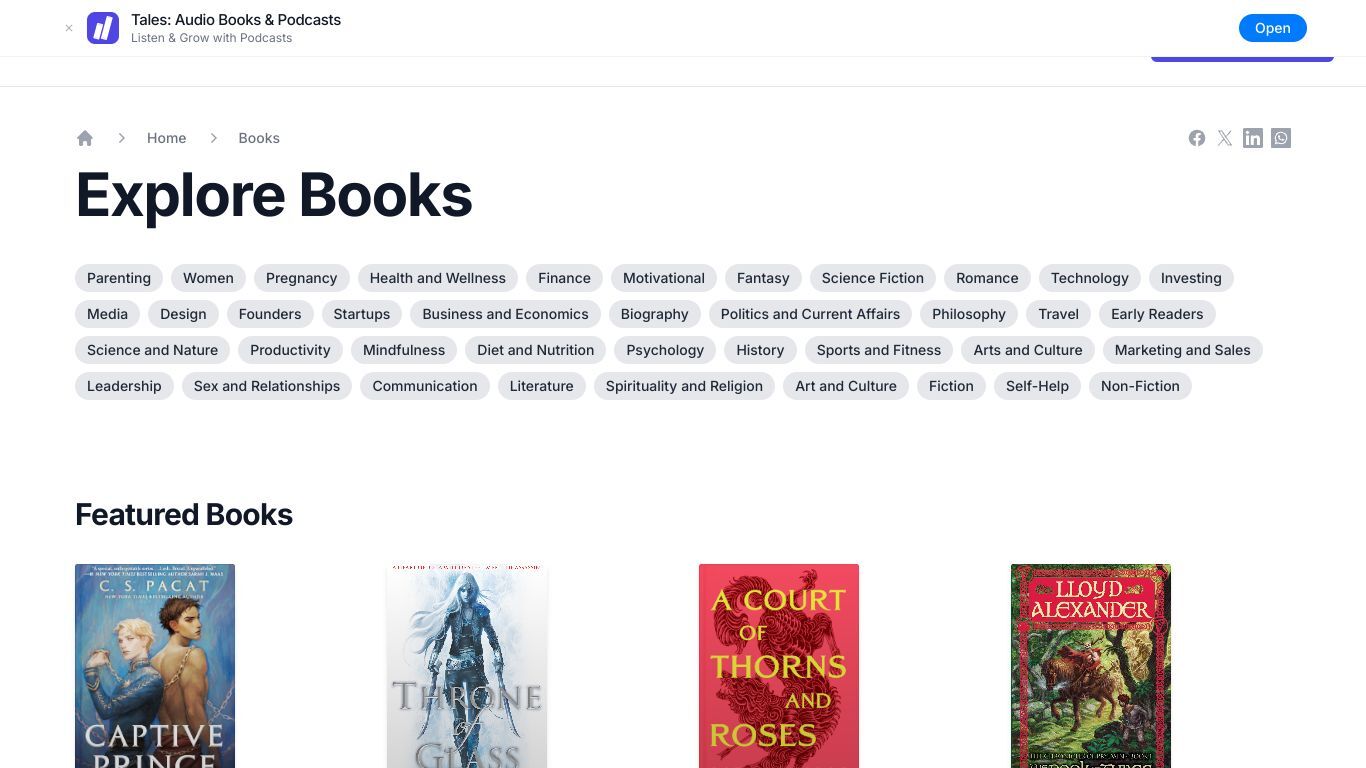The height and width of the screenshot is (768, 1366).
Task: Browse the Literature category
Action: [541, 386]
